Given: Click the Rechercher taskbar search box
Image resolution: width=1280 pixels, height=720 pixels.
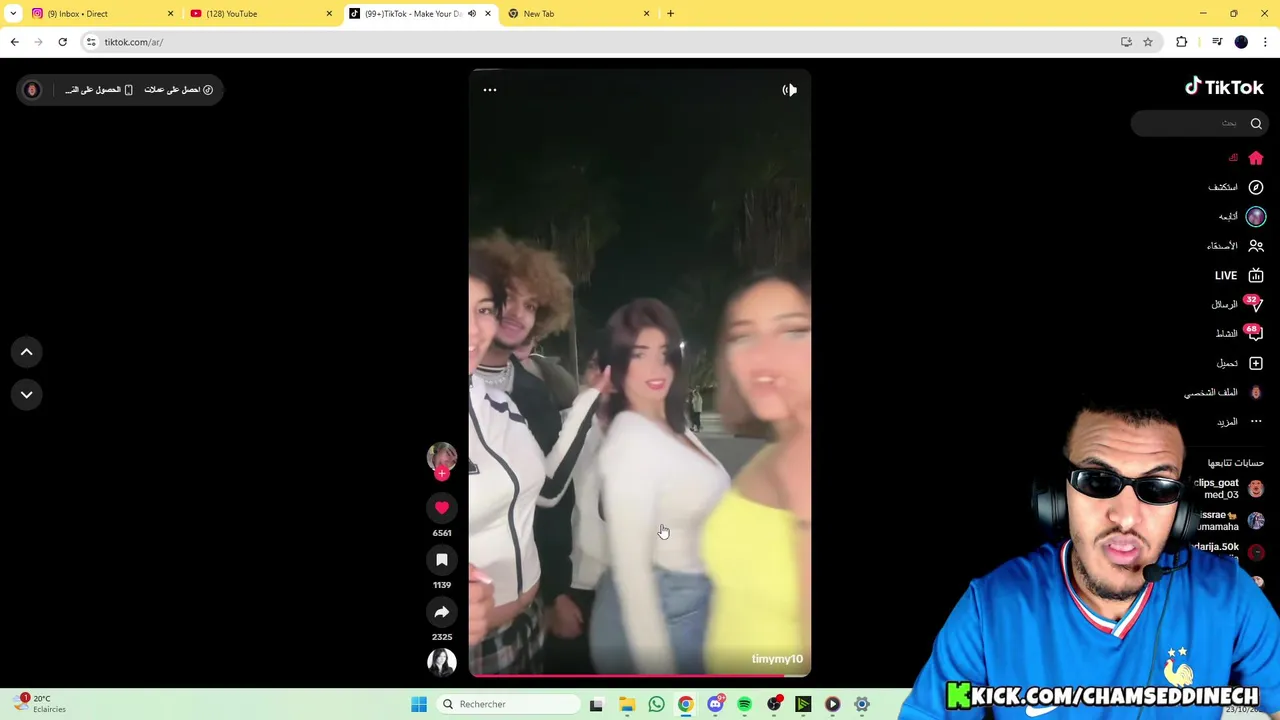Looking at the screenshot, I should point(509,704).
